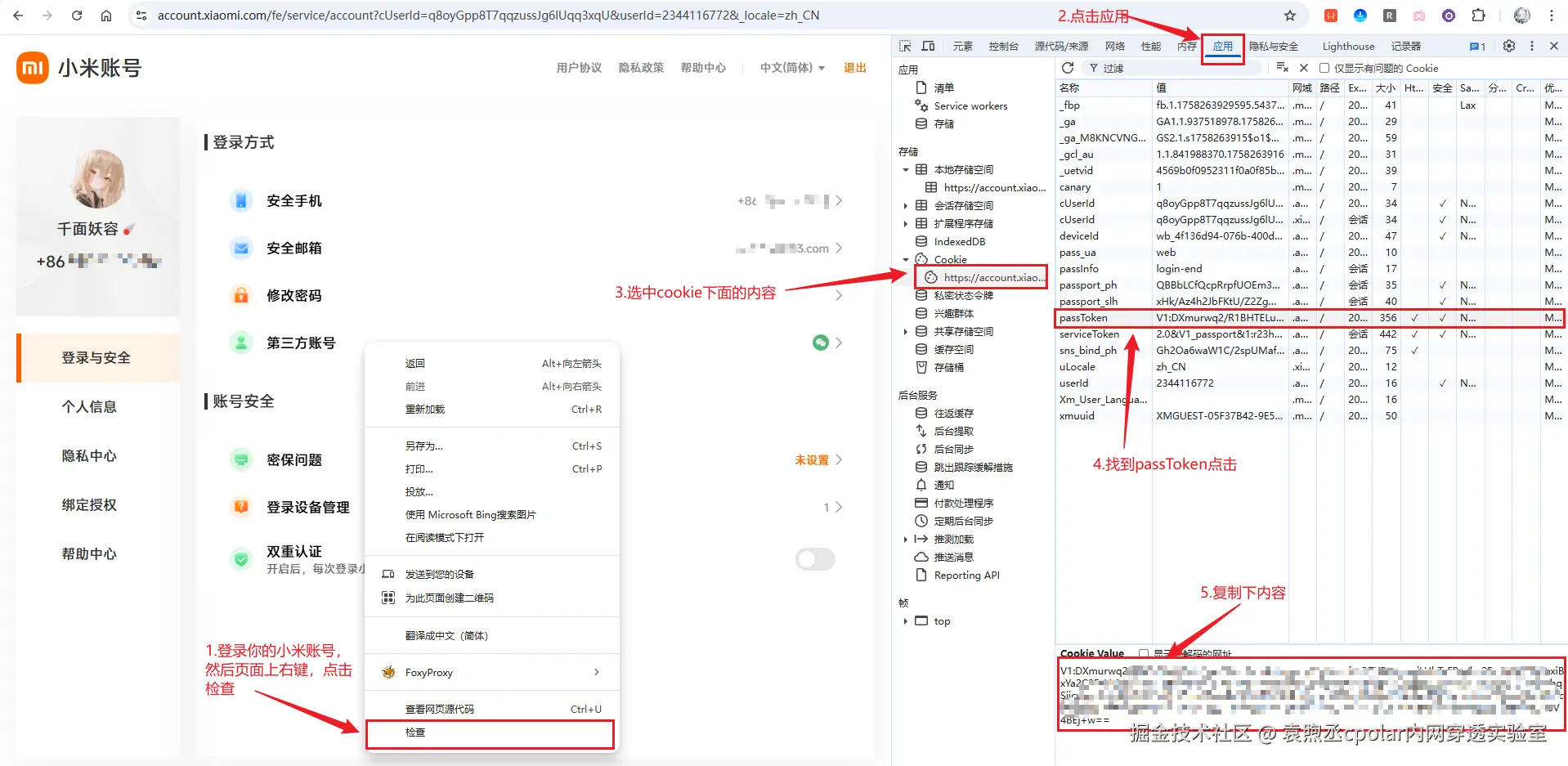Image resolution: width=1568 pixels, height=766 pixels.
Task: Choose Reload (重新加载) in the context menu
Action: 491,410
